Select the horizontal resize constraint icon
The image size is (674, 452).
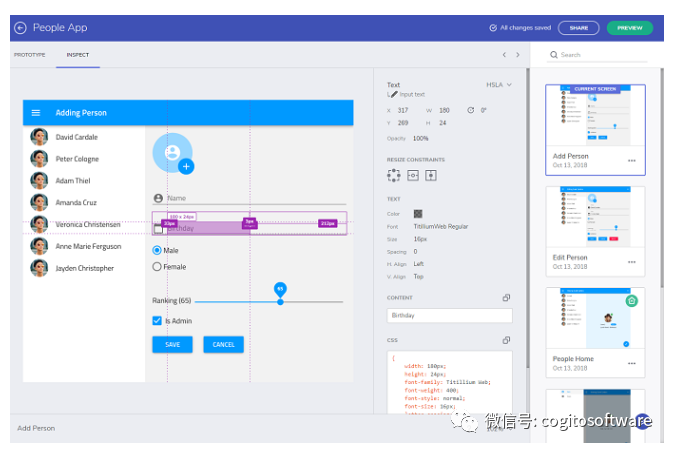(x=413, y=175)
